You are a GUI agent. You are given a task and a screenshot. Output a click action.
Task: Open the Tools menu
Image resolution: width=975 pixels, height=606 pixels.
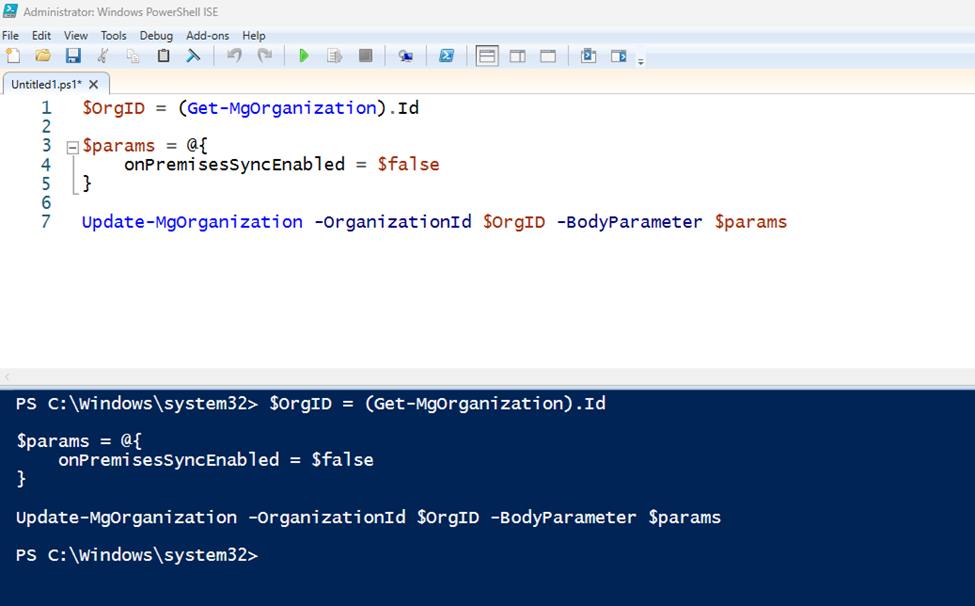tap(114, 35)
